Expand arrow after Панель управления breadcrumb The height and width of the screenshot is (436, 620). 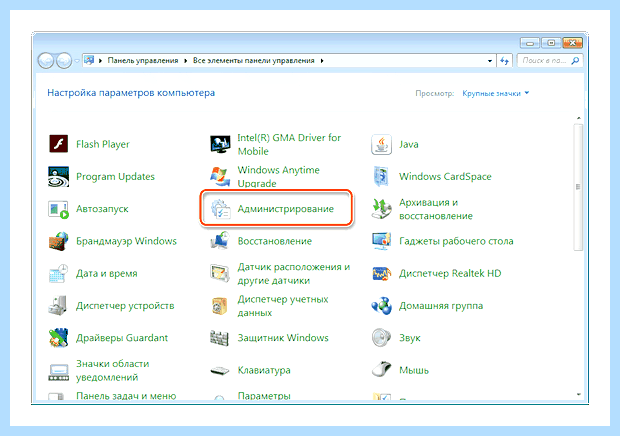click(x=185, y=61)
